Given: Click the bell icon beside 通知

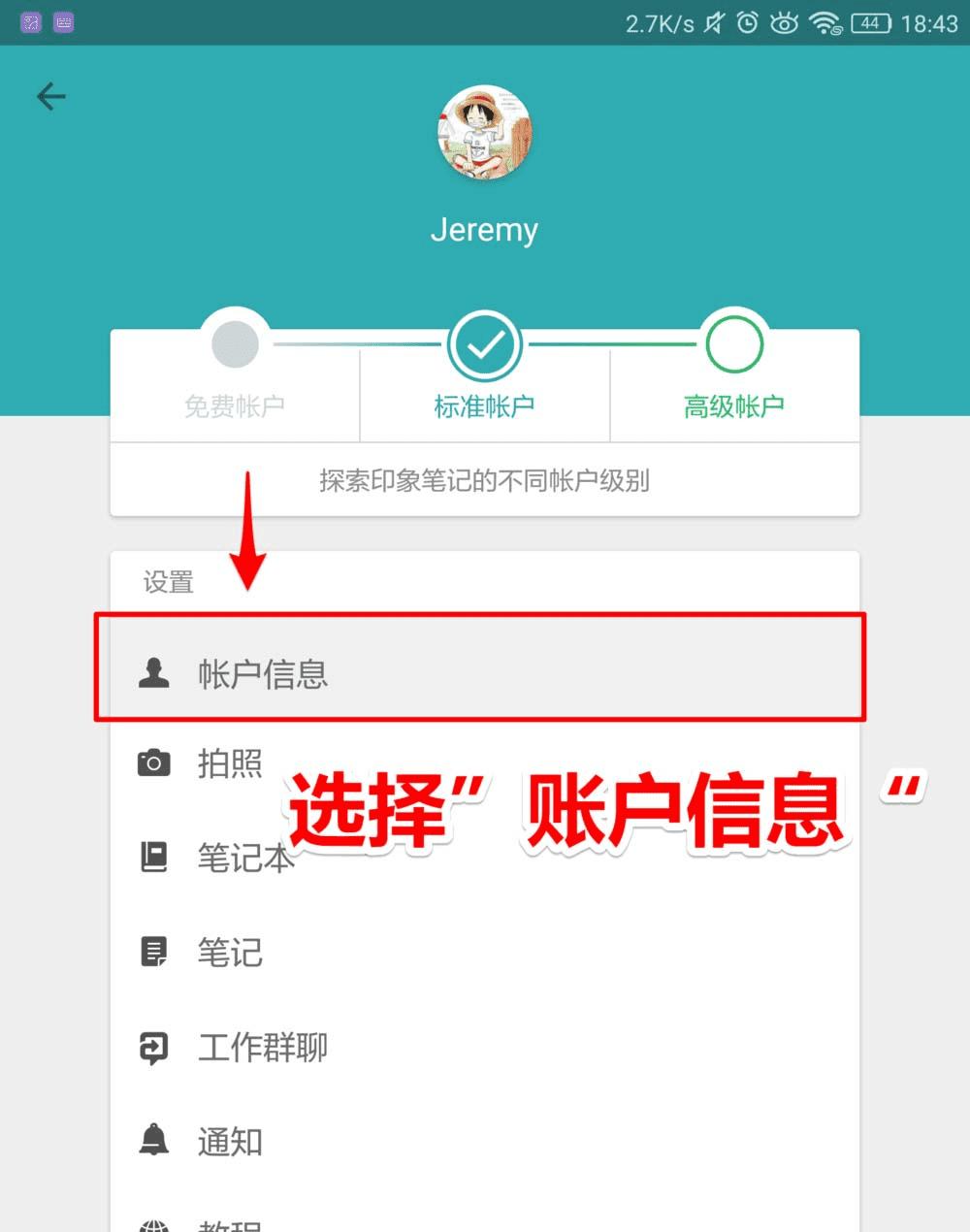Looking at the screenshot, I should point(154,1140).
